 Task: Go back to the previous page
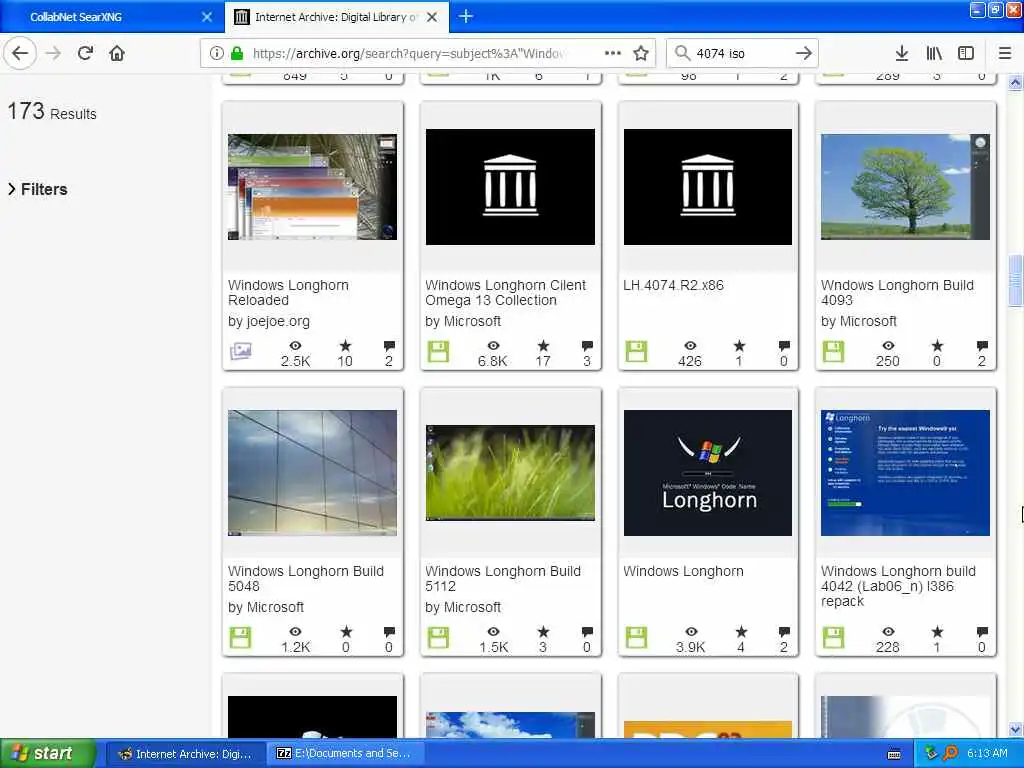[20, 53]
